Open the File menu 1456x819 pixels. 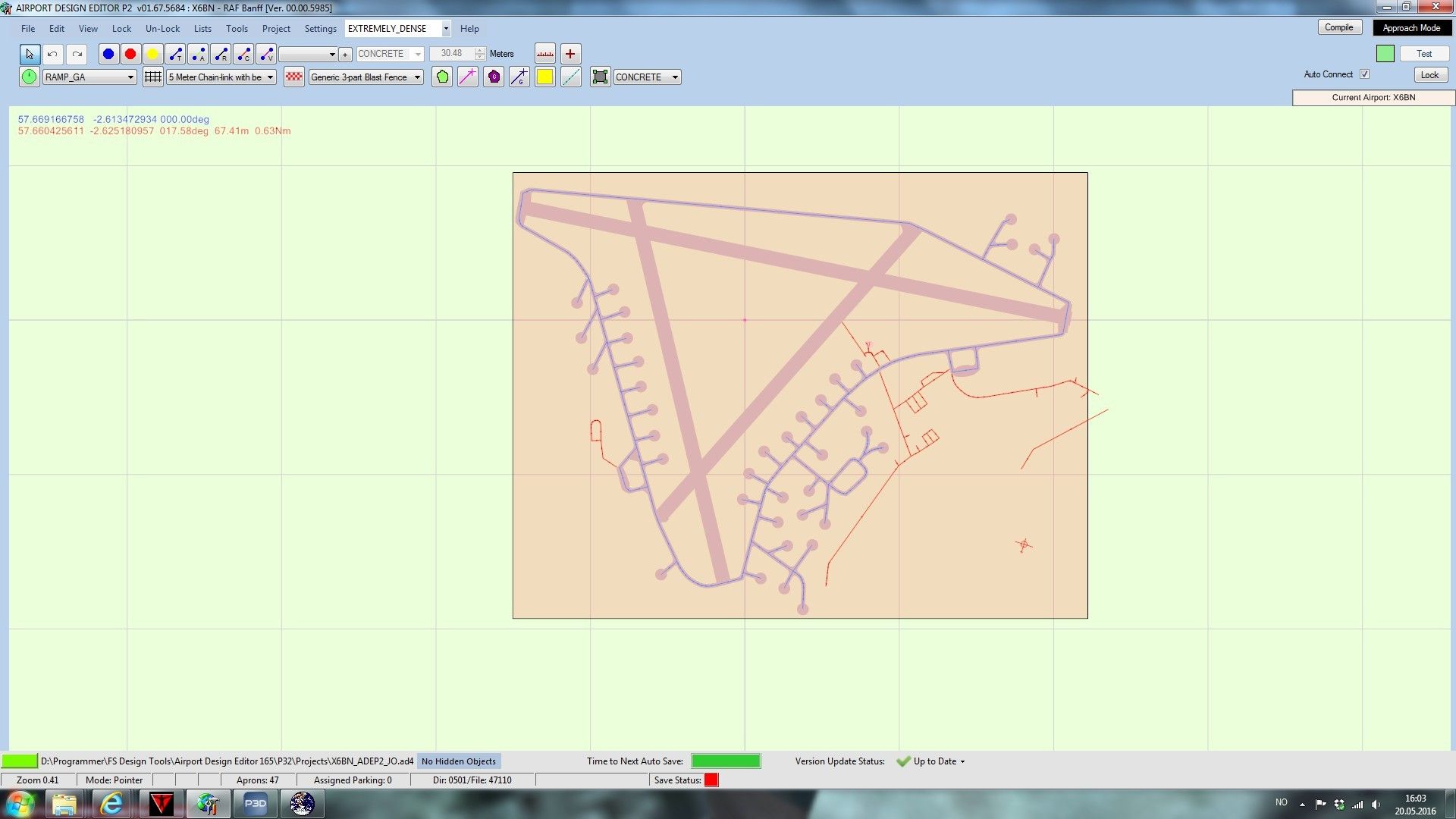click(x=28, y=29)
